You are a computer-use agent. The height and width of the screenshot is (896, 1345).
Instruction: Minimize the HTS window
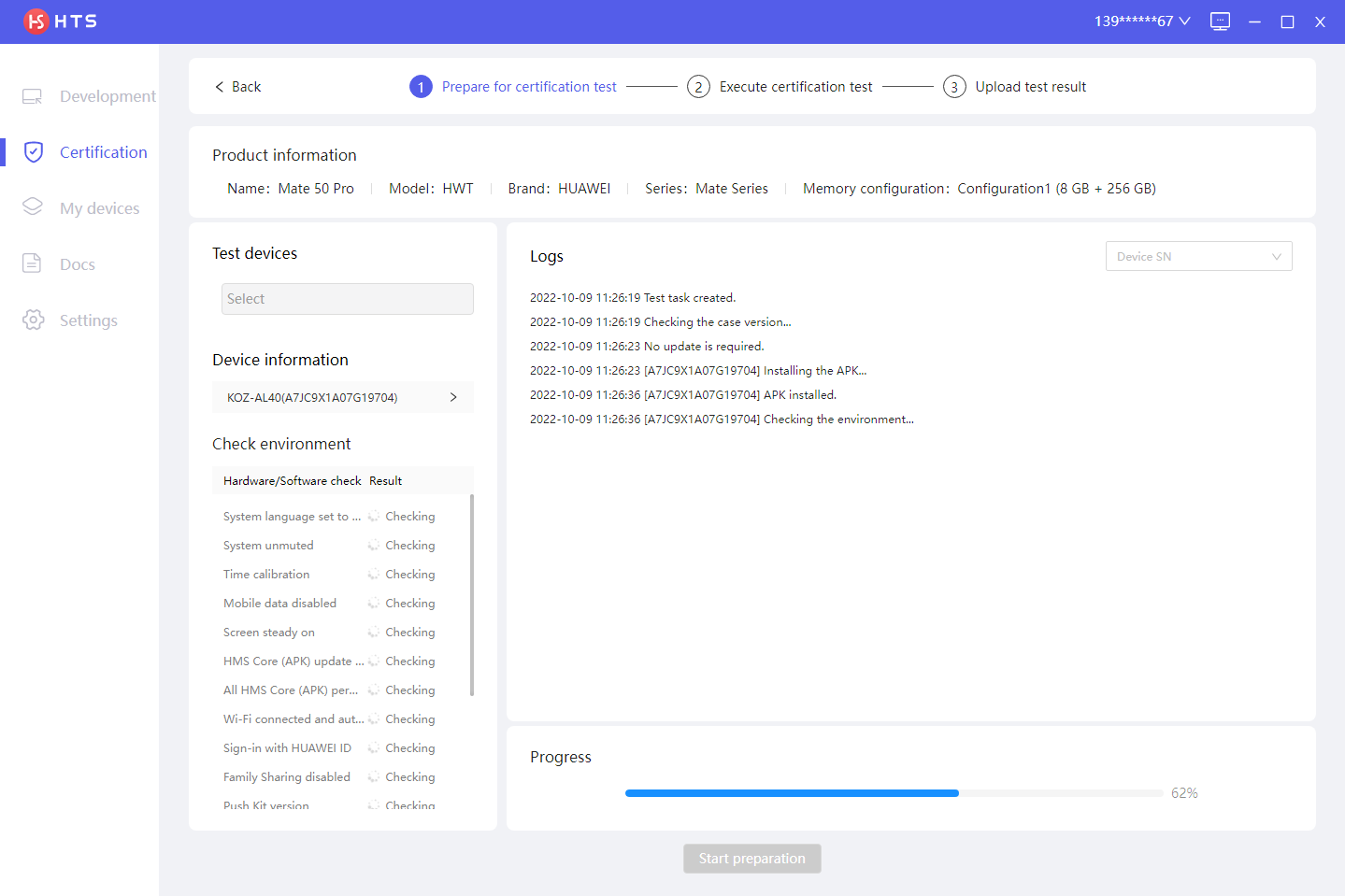1254,21
